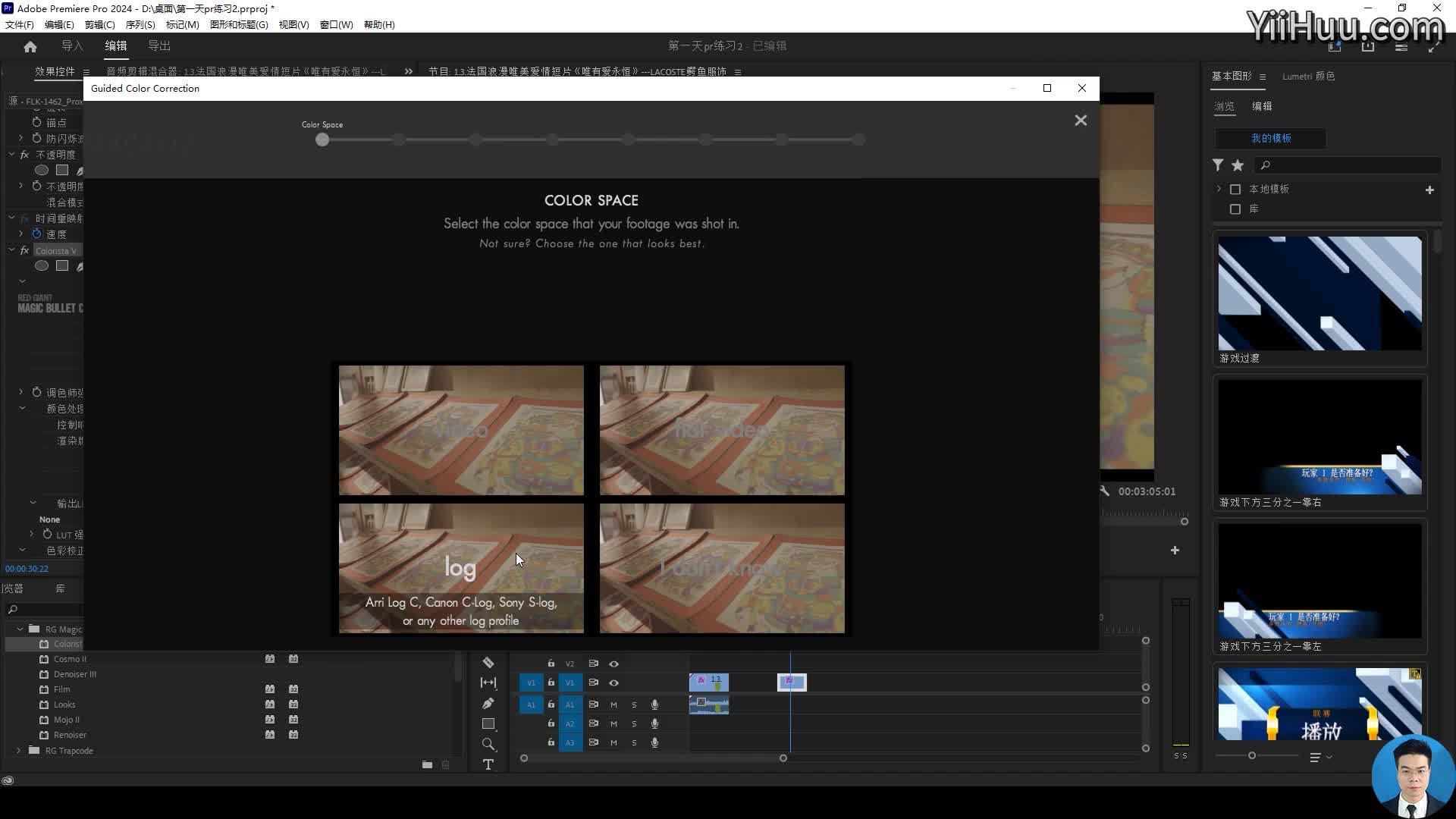
Task: Toggle the anchor point stopwatch icon
Action: [36, 122]
